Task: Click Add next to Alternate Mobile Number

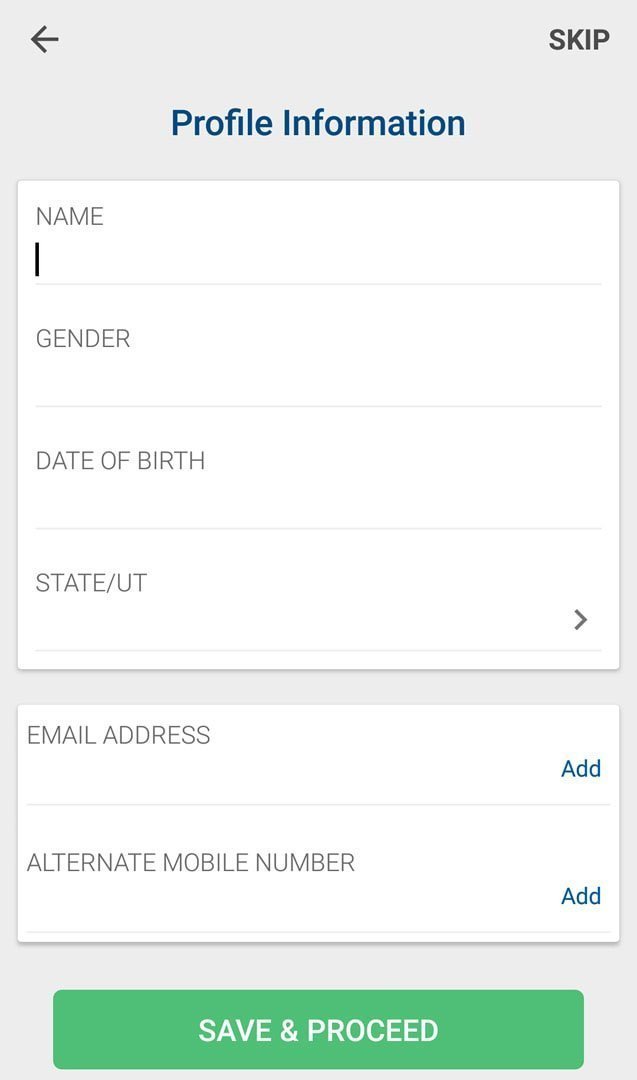Action: [x=581, y=896]
